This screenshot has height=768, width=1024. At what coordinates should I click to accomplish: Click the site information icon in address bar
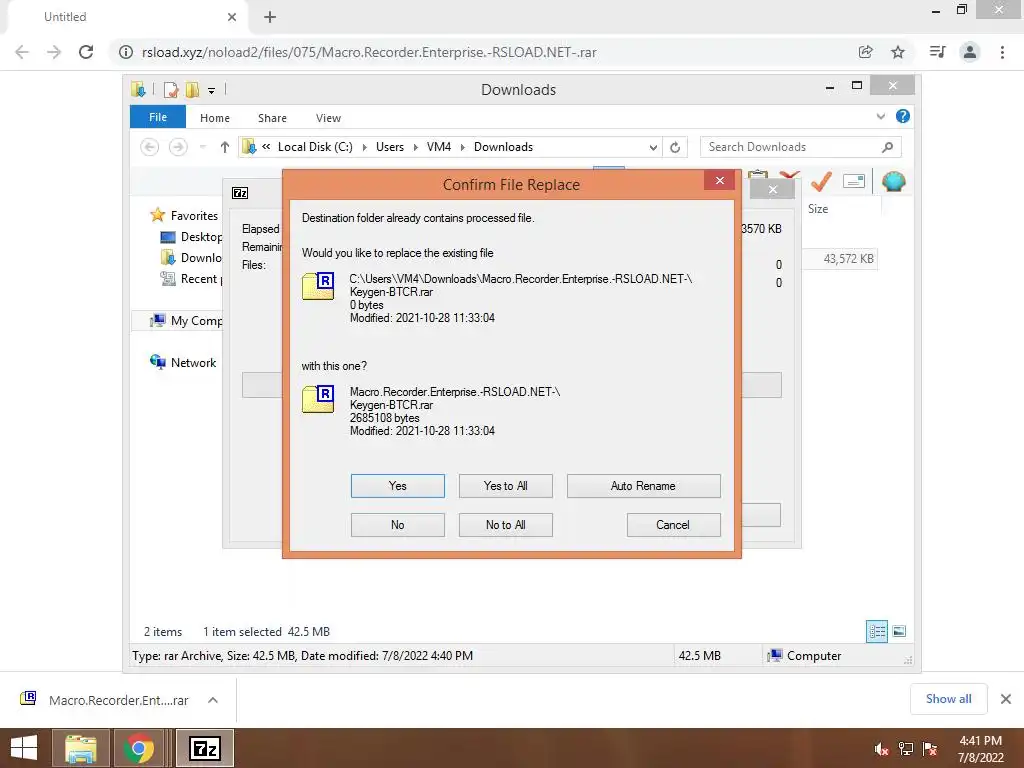pyautogui.click(x=126, y=52)
